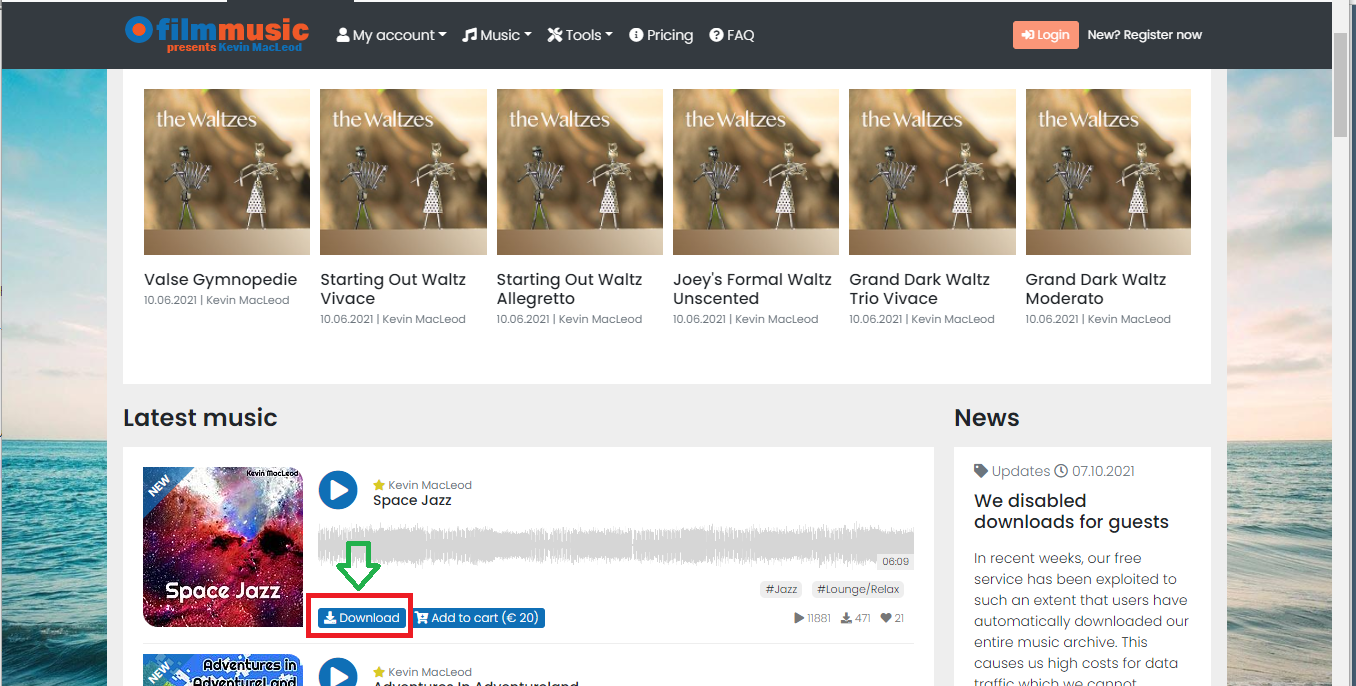Image resolution: width=1356 pixels, height=686 pixels.
Task: Click the heart like icon showing 21
Action: (x=886, y=618)
